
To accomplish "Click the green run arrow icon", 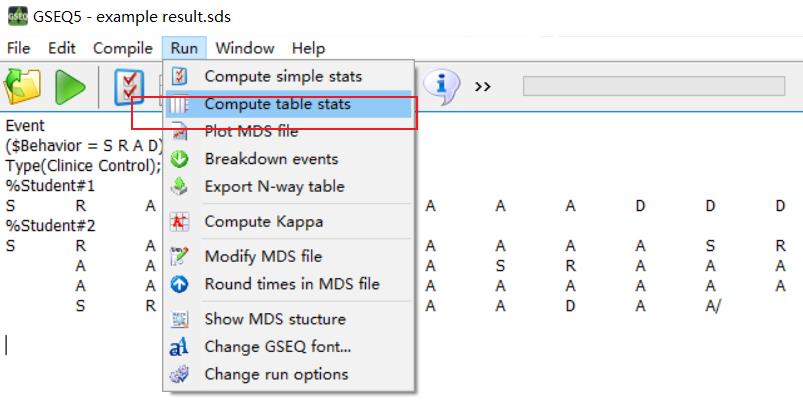I will click(x=70, y=87).
